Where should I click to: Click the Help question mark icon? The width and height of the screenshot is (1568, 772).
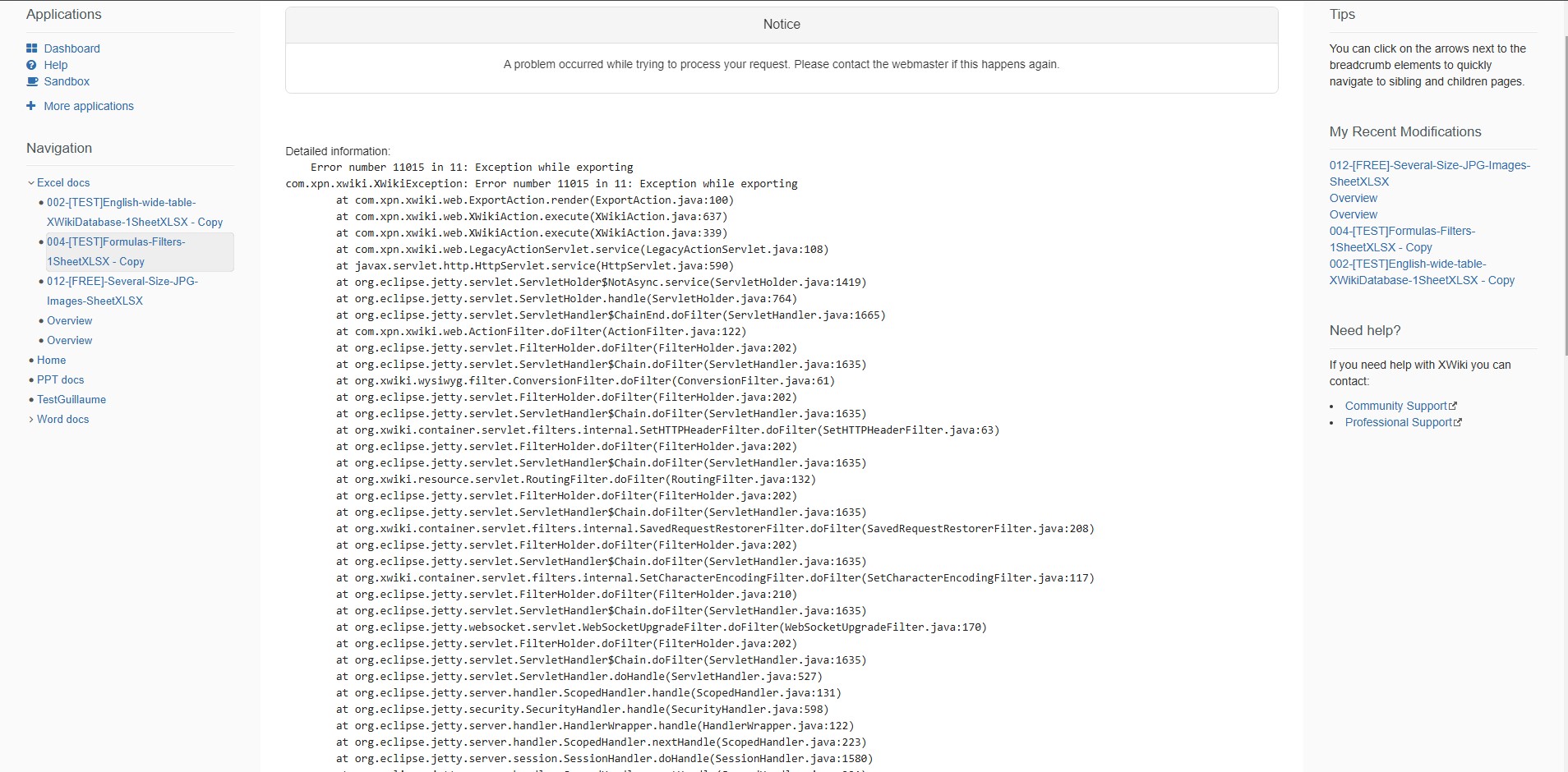(32, 65)
